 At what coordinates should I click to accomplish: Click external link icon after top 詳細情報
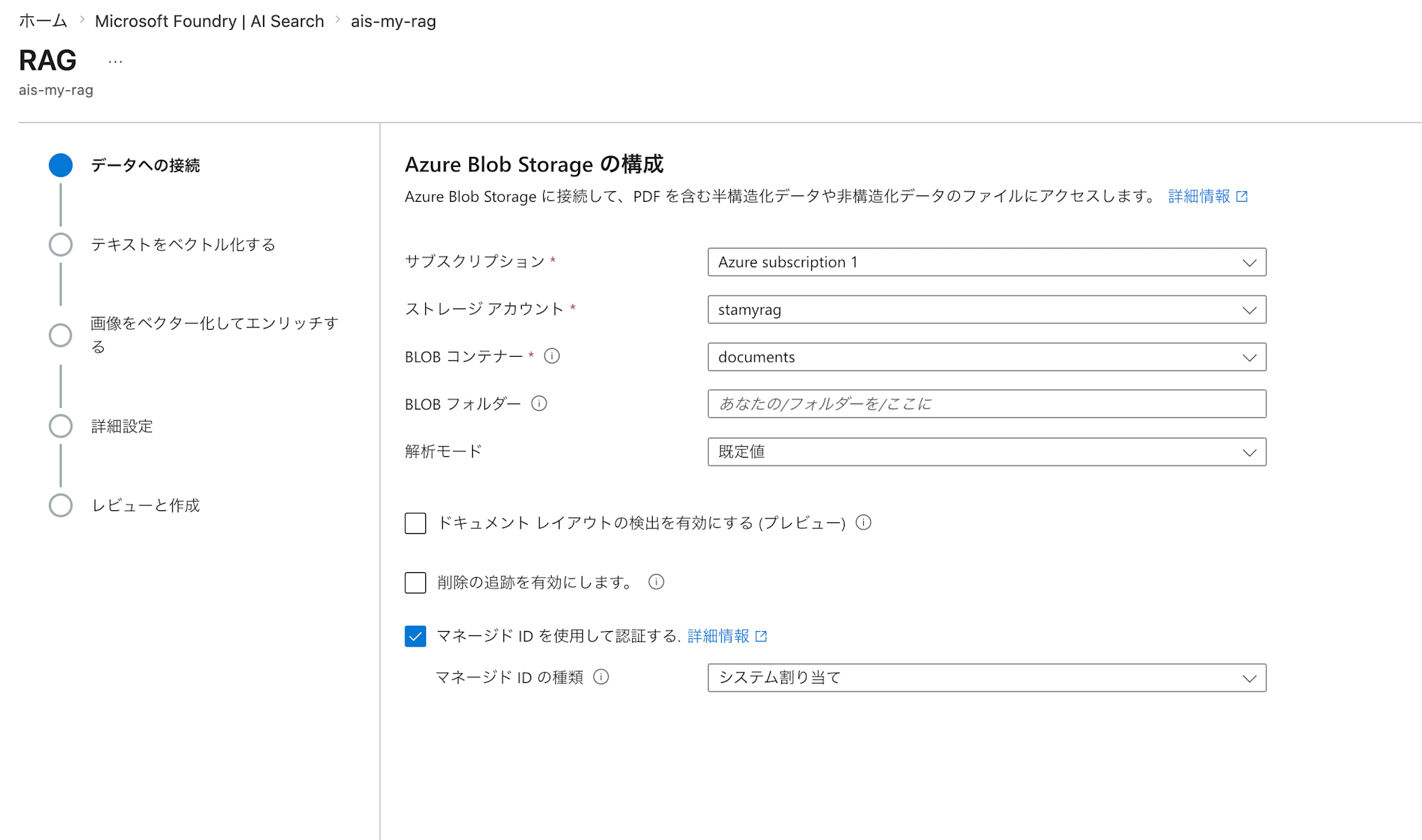point(1241,196)
